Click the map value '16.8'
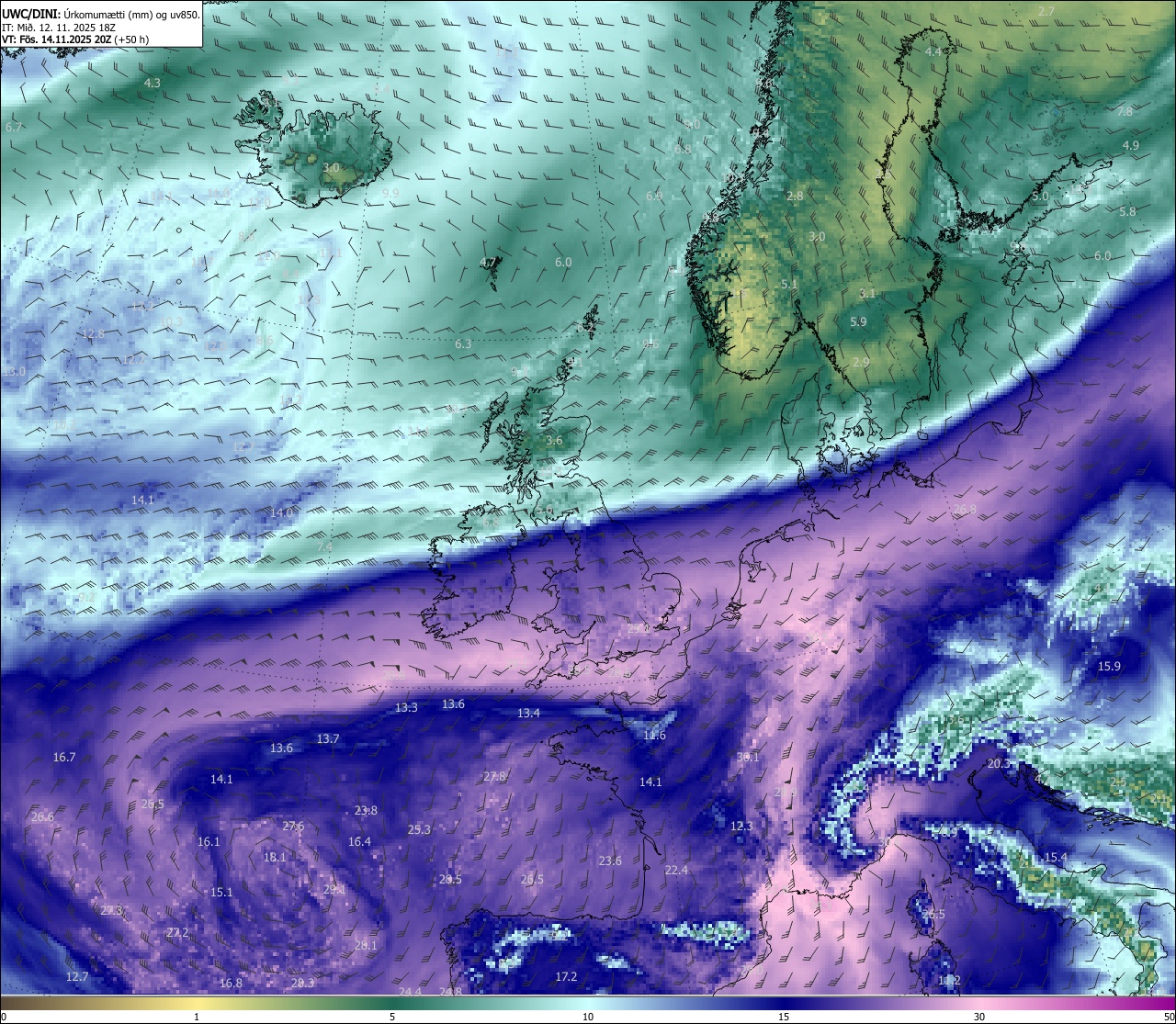This screenshot has height=1024, width=1176. click(x=231, y=983)
